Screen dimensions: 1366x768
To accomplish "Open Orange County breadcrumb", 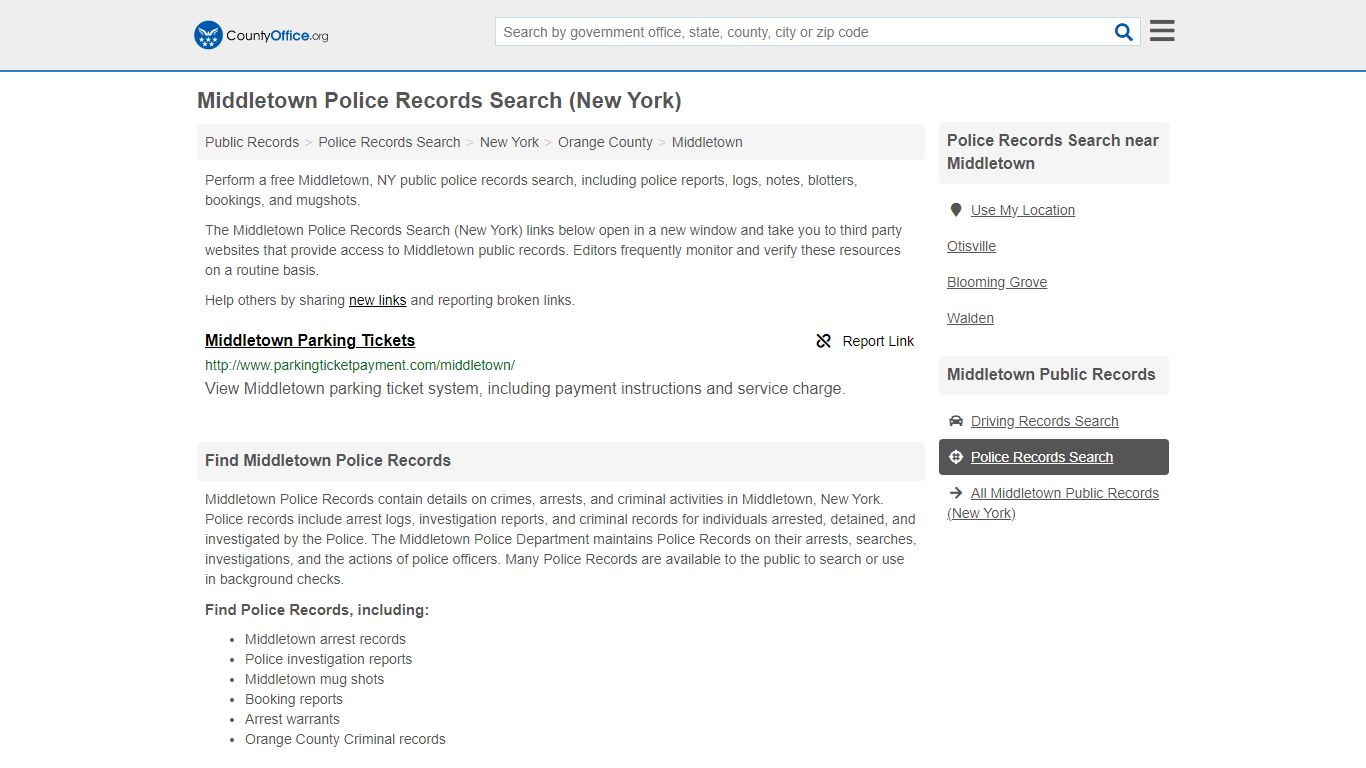I will pos(605,142).
